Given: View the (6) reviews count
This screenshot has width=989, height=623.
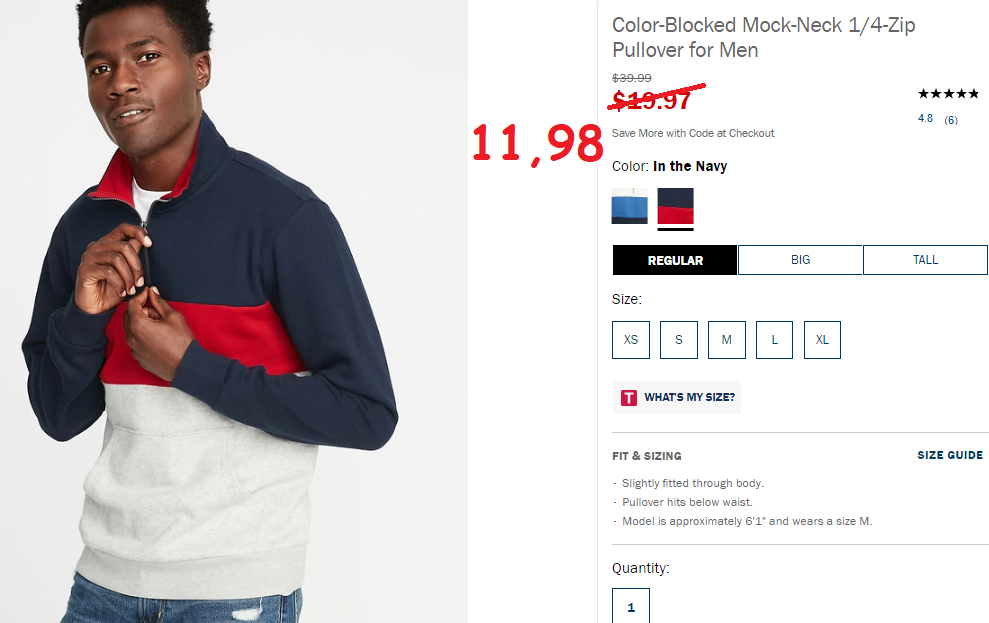Looking at the screenshot, I should pyautogui.click(x=951, y=120).
